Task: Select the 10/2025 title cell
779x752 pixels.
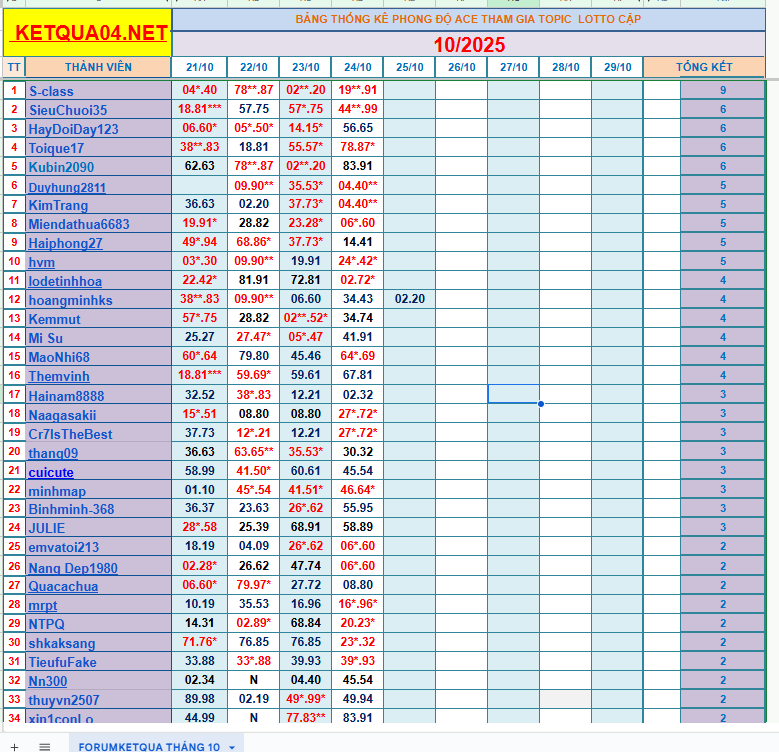Action: [469, 44]
